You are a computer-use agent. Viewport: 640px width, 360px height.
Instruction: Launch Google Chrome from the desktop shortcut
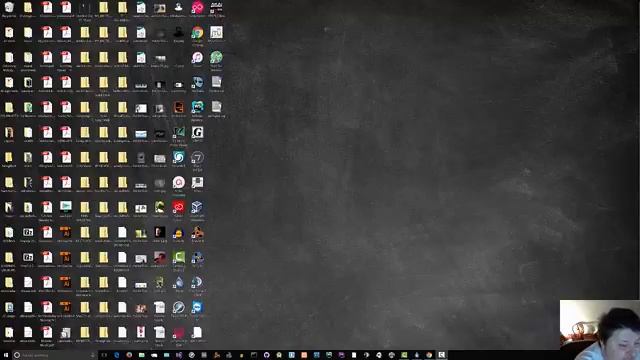coord(198,33)
